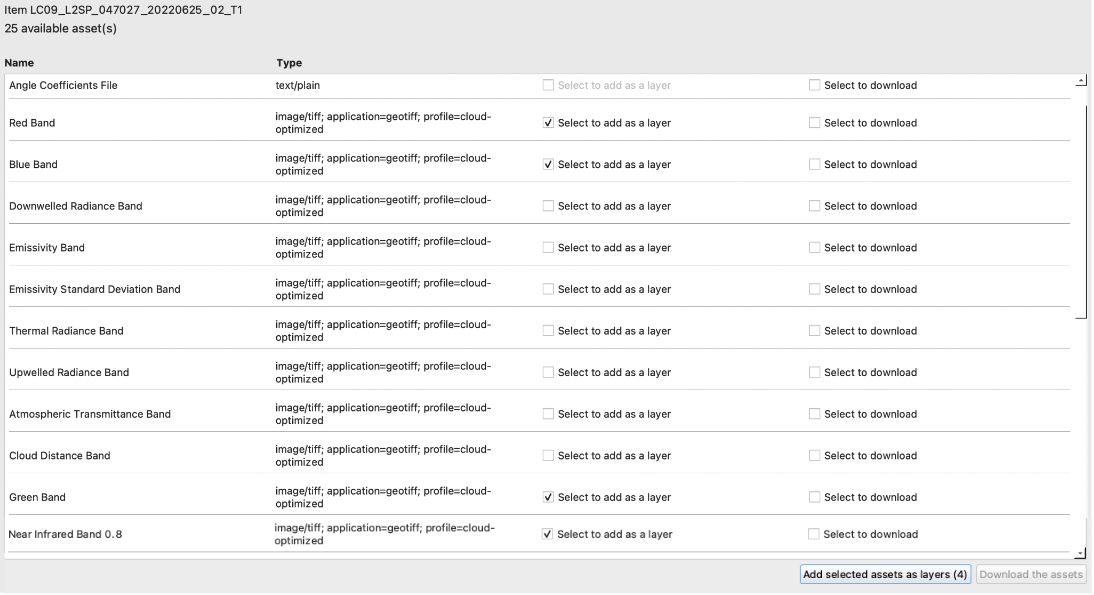The height and width of the screenshot is (595, 1094).
Task: Uncheck Blue Band add as a layer
Action: [548, 165]
